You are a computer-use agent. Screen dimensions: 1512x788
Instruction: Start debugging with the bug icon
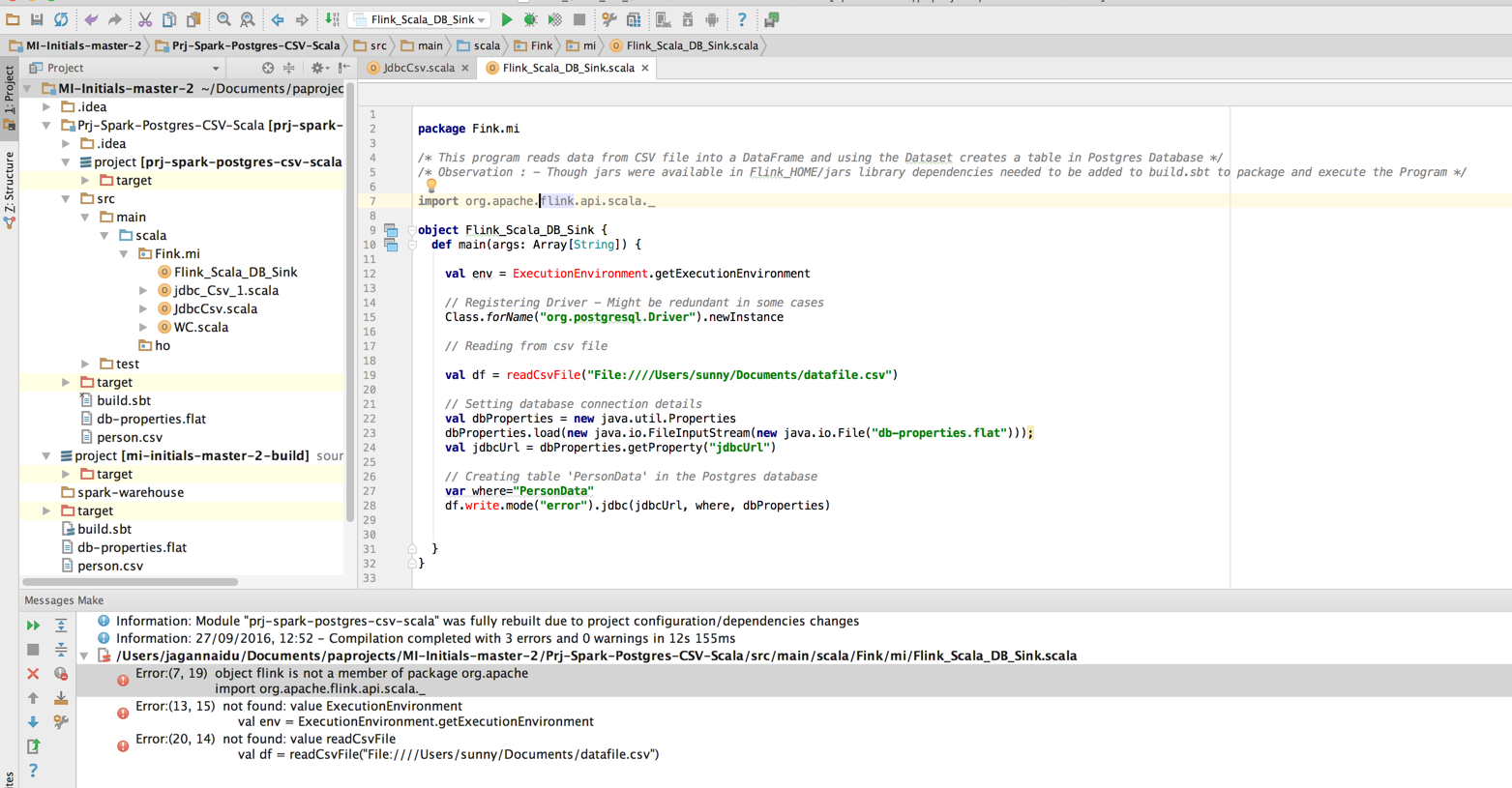[530, 19]
